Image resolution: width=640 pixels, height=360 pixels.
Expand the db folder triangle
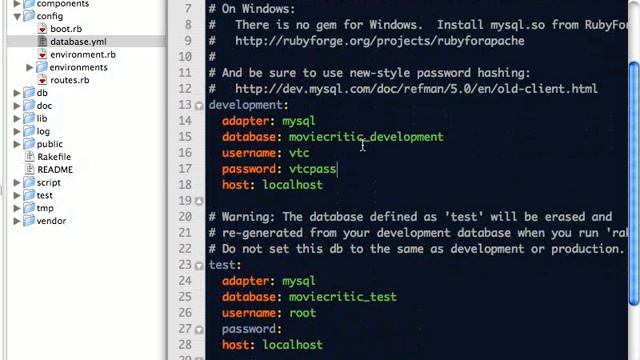tap(17, 93)
